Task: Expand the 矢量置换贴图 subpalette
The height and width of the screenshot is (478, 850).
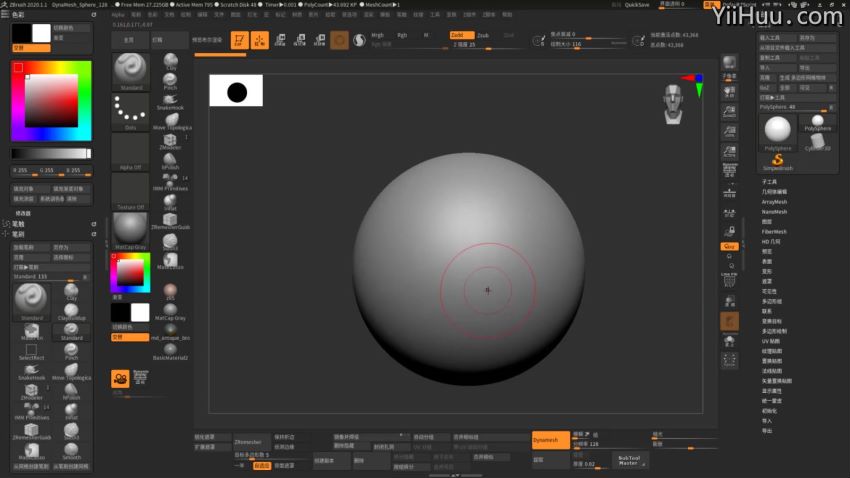Action: 777,381
